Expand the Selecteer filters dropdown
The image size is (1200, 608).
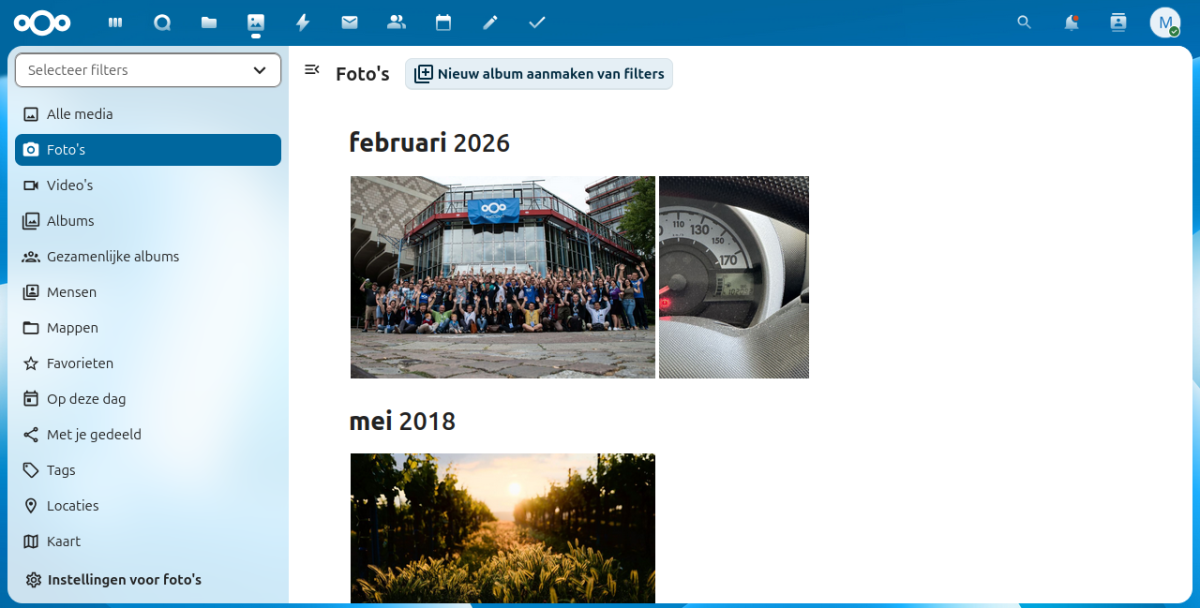click(x=148, y=70)
